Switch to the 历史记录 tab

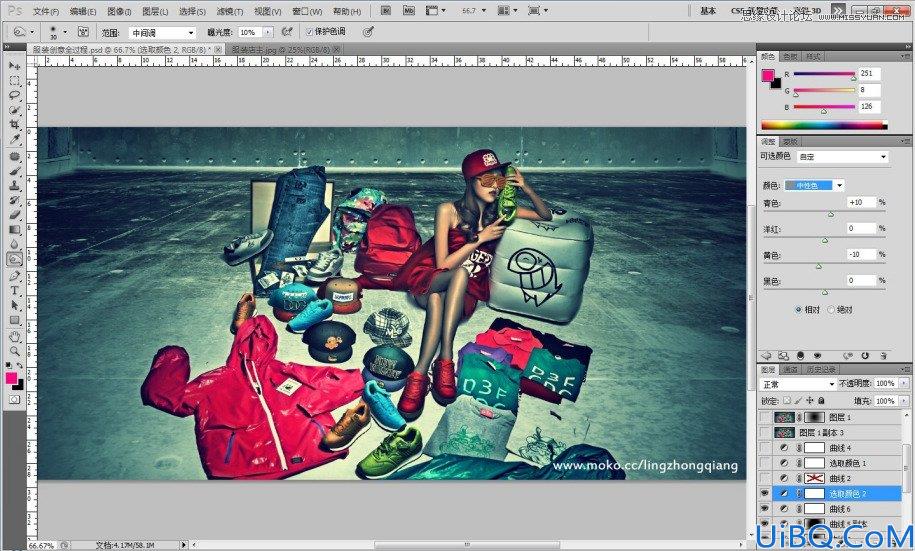pos(821,369)
